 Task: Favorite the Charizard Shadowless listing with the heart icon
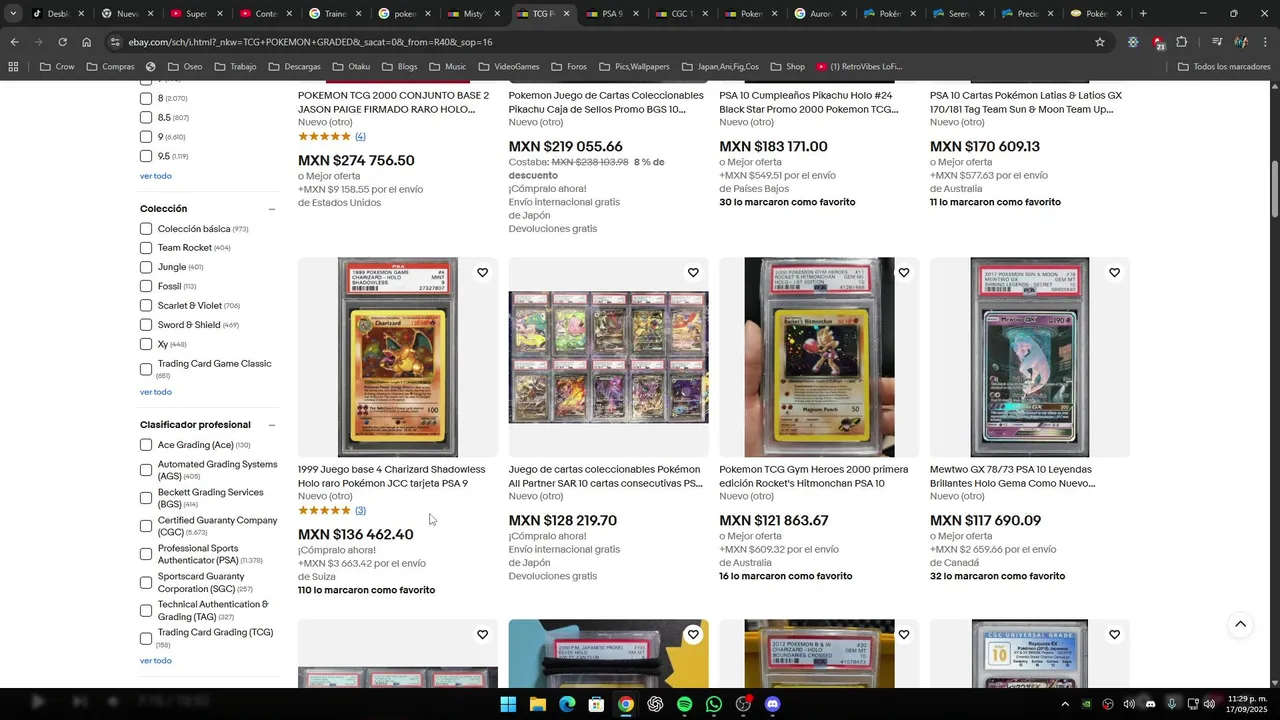[x=482, y=273]
